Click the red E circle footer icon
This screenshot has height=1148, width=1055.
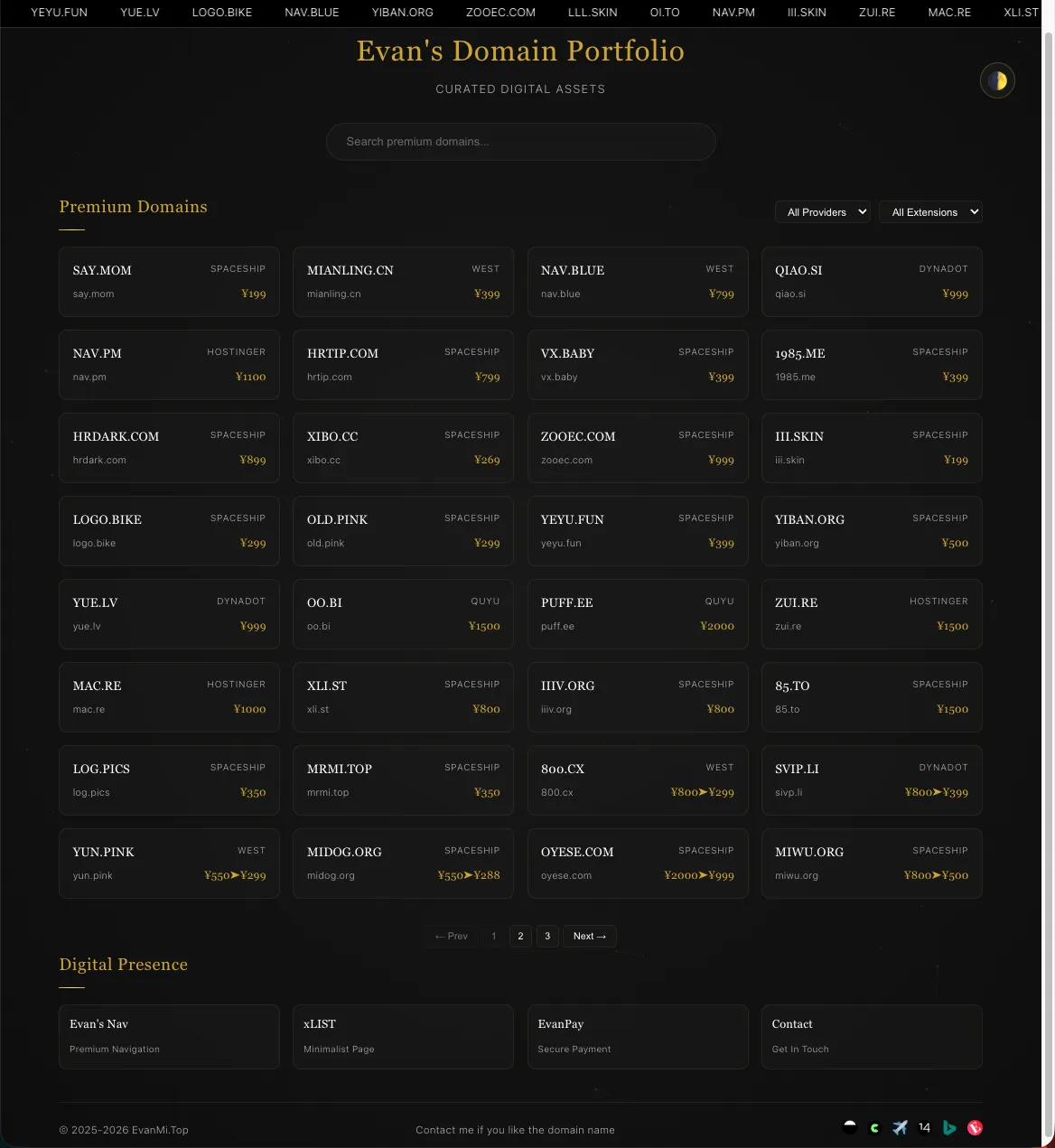pyautogui.click(x=975, y=1127)
